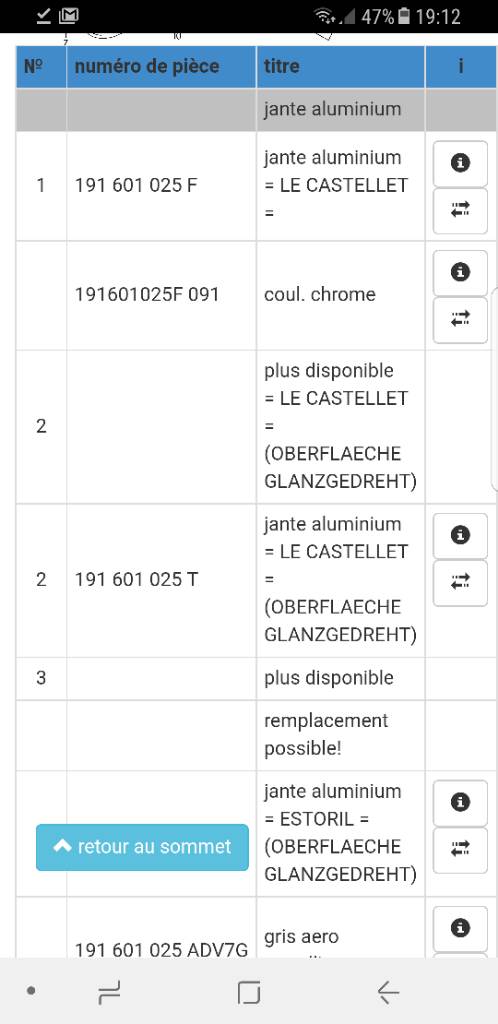Tap swap icon for part 191 601 025 F
498x1024 pixels.
(x=460, y=210)
